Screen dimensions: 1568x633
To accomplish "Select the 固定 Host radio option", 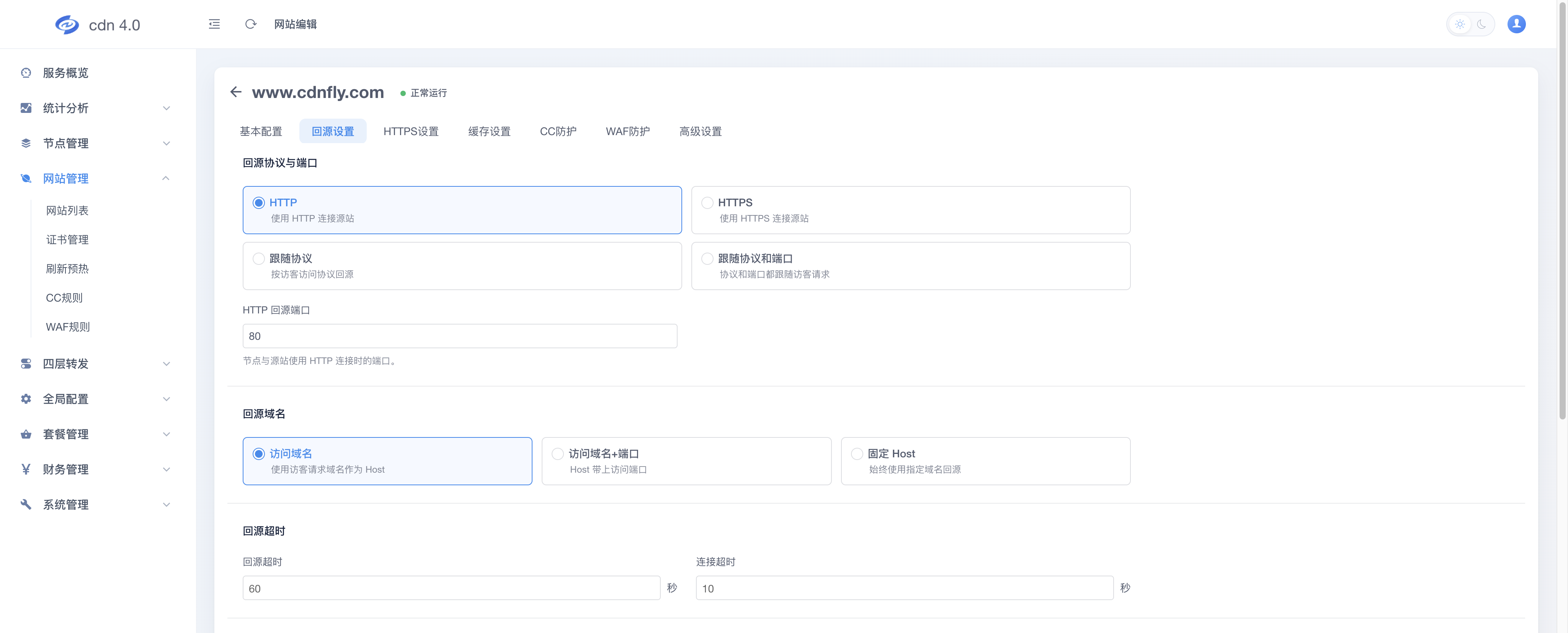I will (857, 454).
